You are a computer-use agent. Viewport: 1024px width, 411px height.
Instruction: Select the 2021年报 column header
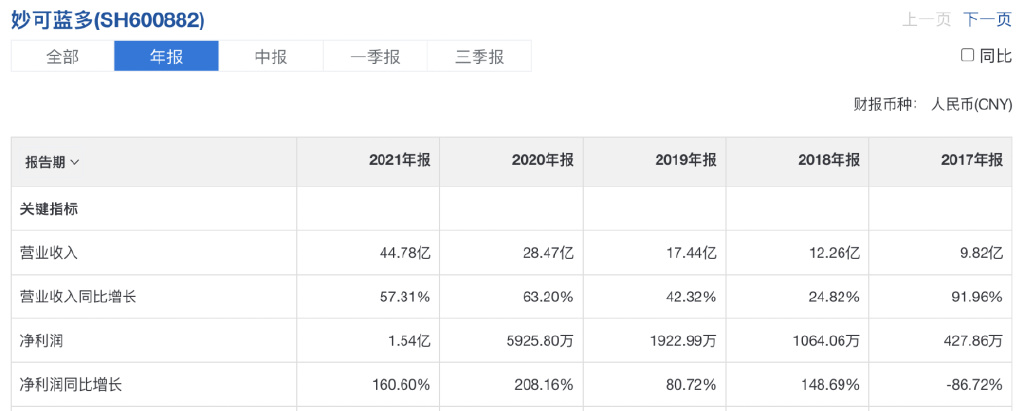tap(399, 161)
